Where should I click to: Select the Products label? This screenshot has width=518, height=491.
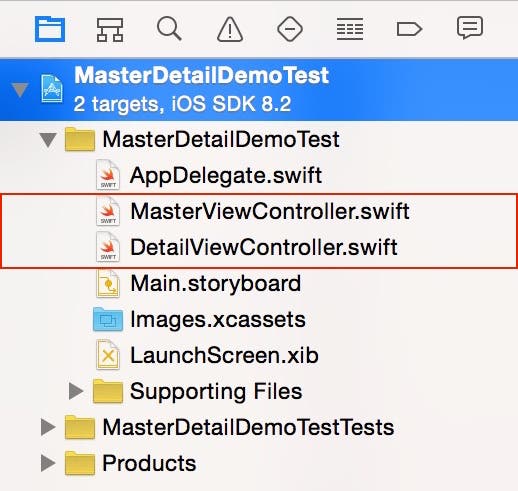tap(149, 463)
